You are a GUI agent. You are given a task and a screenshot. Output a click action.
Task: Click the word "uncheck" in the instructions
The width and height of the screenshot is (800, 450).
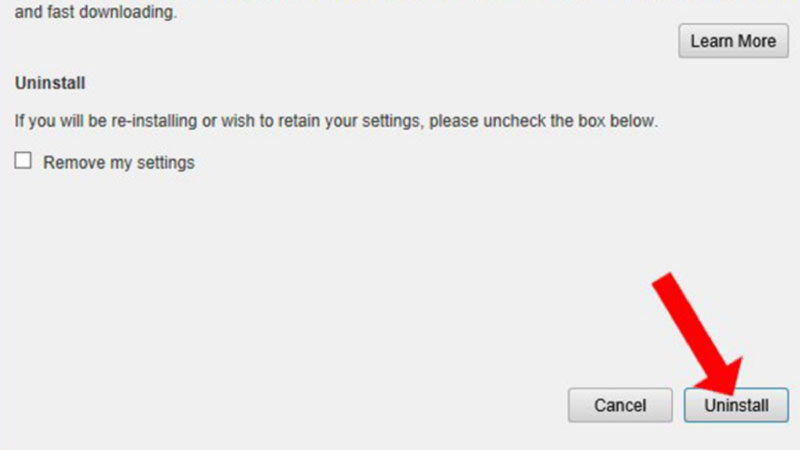[514, 121]
